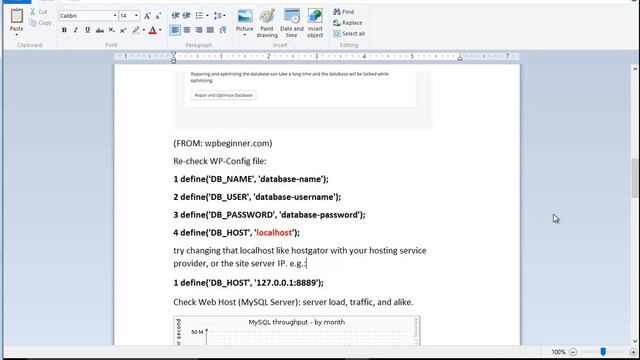Viewport: 640px width, 360px height.
Task: Click the DB_NAME define line
Action: point(251,179)
